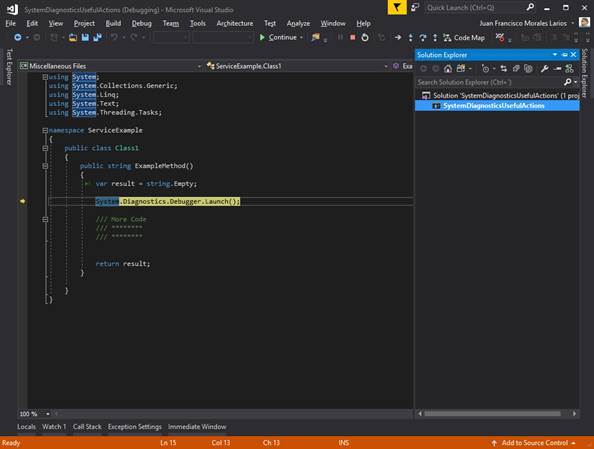Click the Restart debugging icon

[x=364, y=37]
